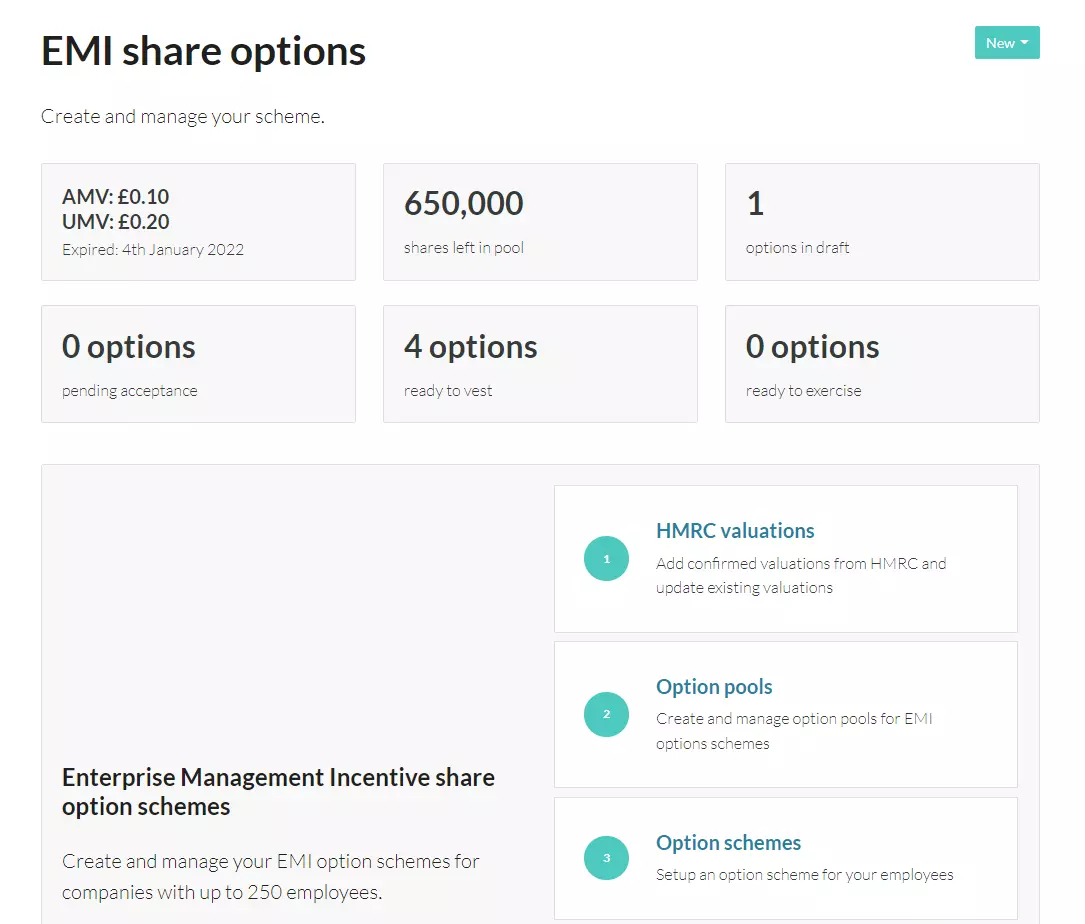Viewport: 1085px width, 924px height.
Task: Select the 650,000 shares left in pool card
Action: 540,222
